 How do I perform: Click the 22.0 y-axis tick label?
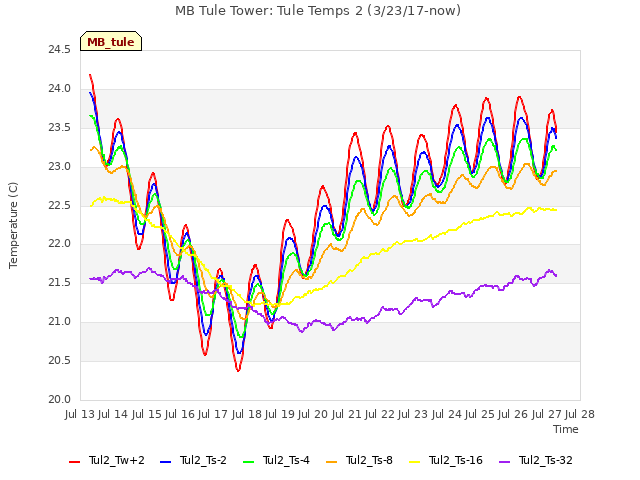click(59, 244)
